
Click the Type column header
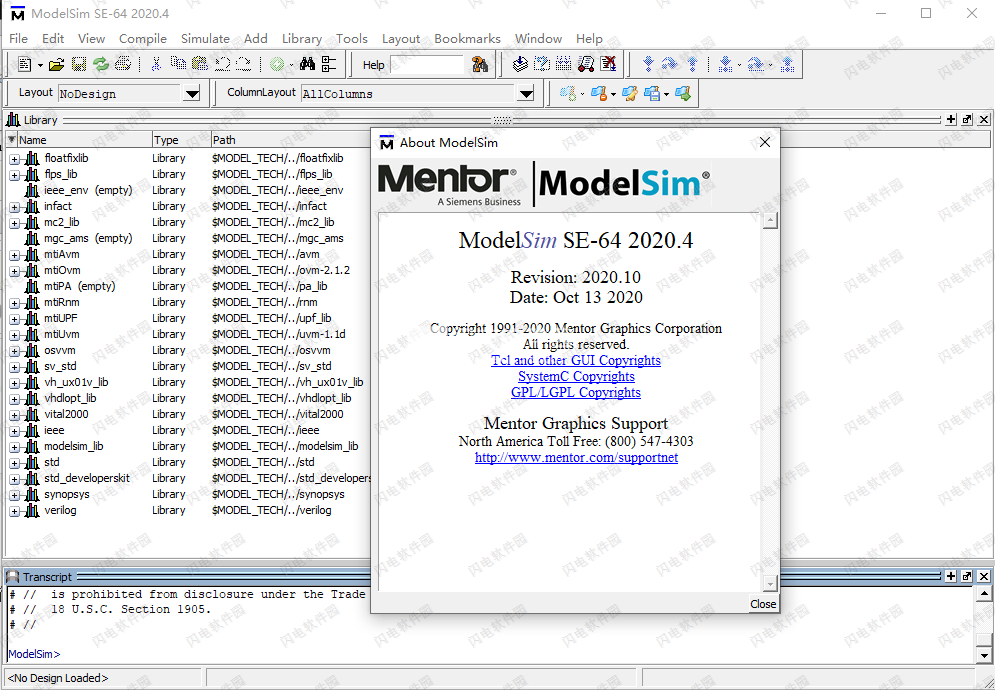point(181,140)
